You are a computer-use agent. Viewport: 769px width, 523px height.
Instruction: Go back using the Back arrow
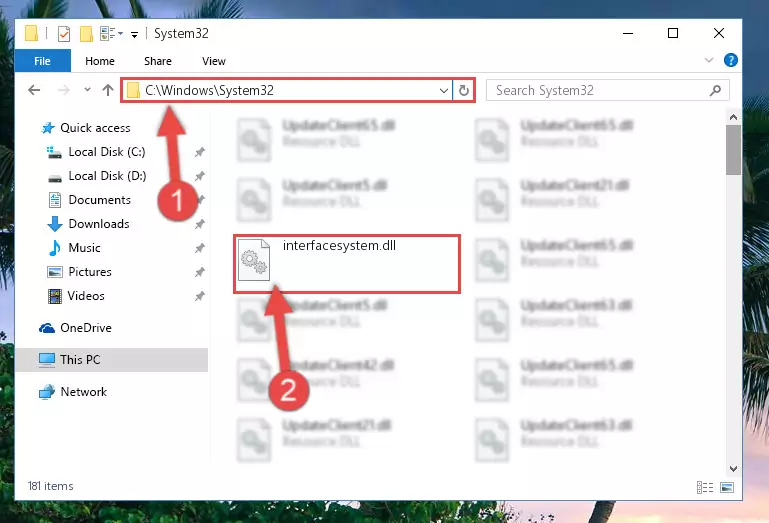tap(34, 90)
